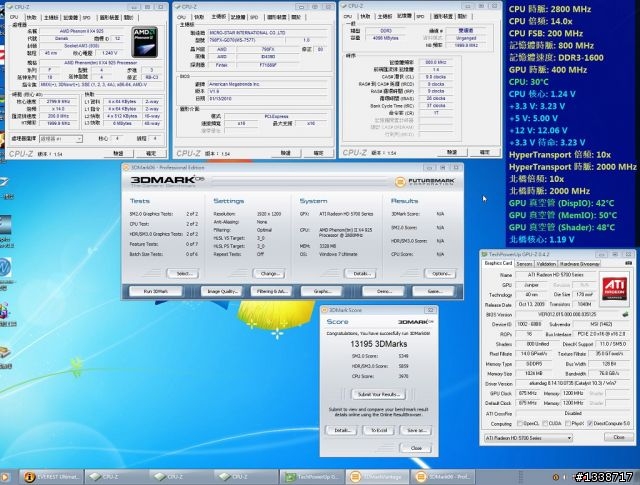Open 記憶體 tab in CPU-Z showing AMD logo

pyautogui.click(x=71, y=17)
